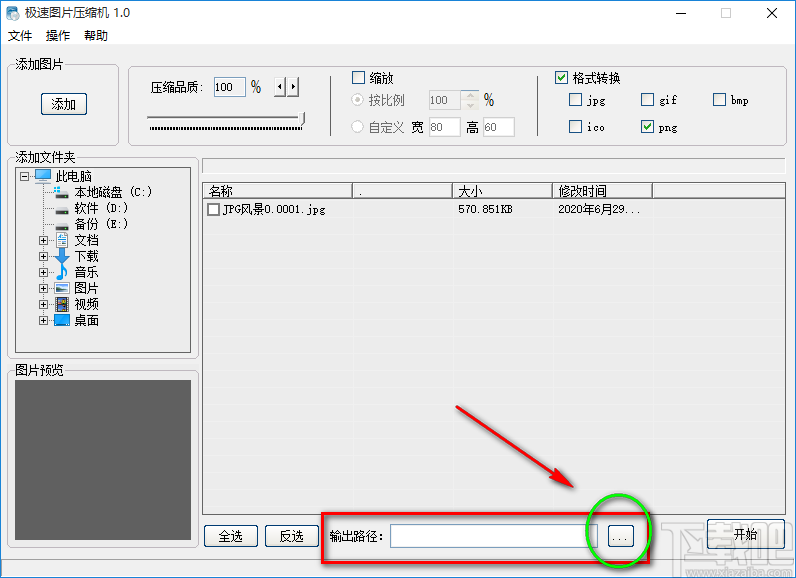Click the 添加 button to add images
This screenshot has width=796, height=578.
tap(64, 104)
